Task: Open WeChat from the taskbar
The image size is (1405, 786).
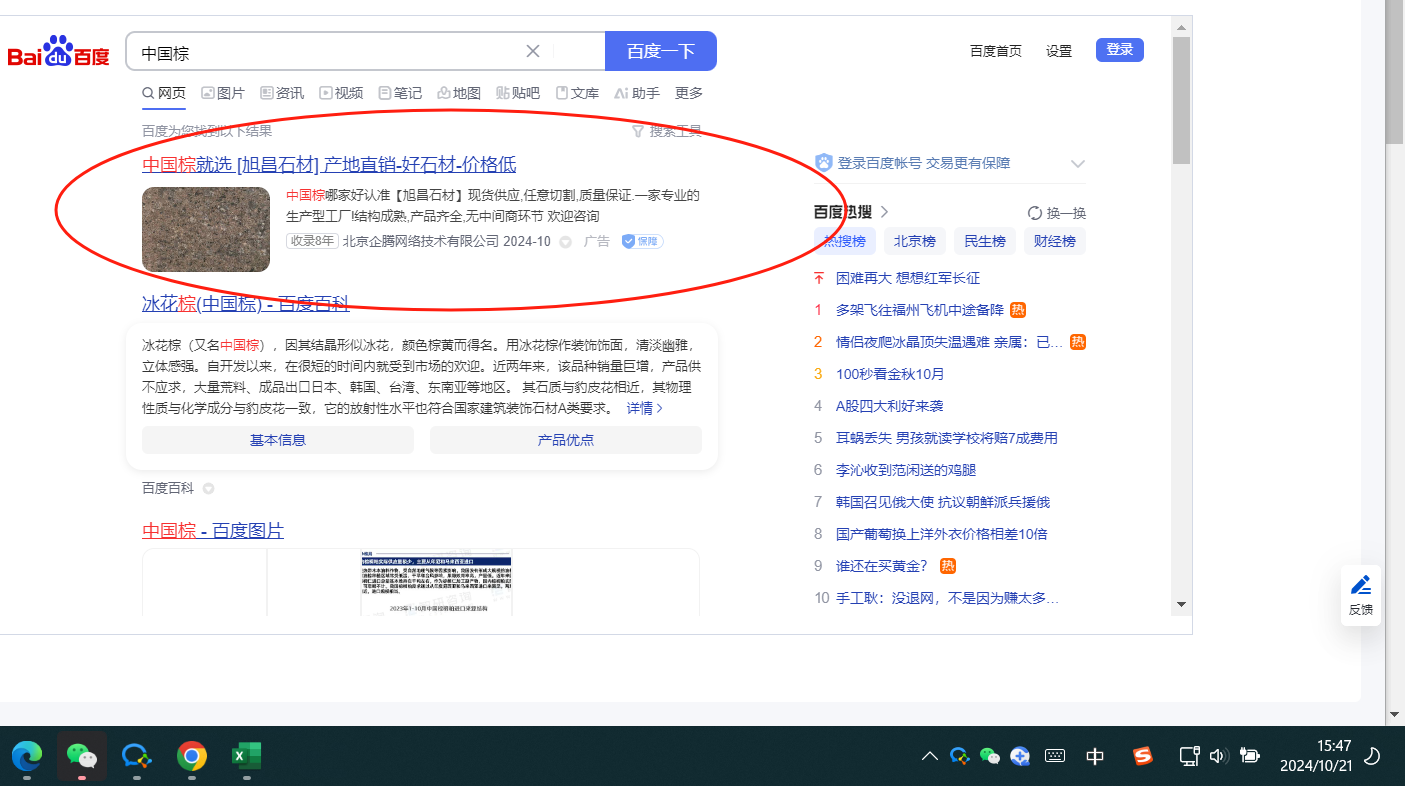Action: 81,756
